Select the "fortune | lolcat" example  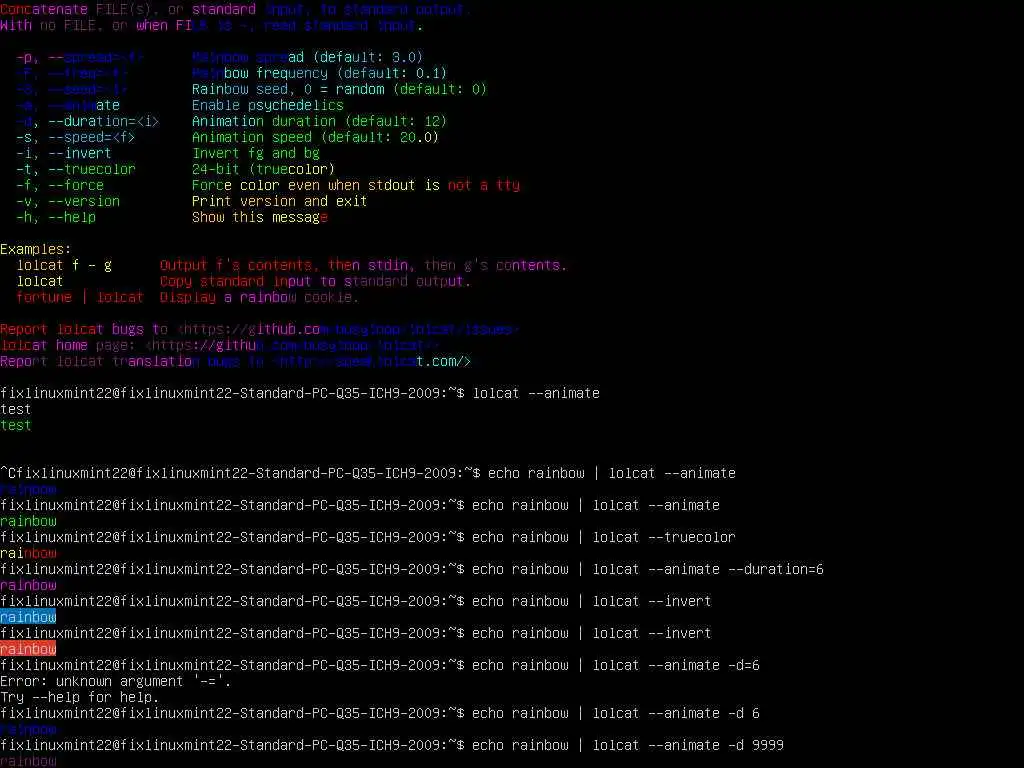[80, 297]
